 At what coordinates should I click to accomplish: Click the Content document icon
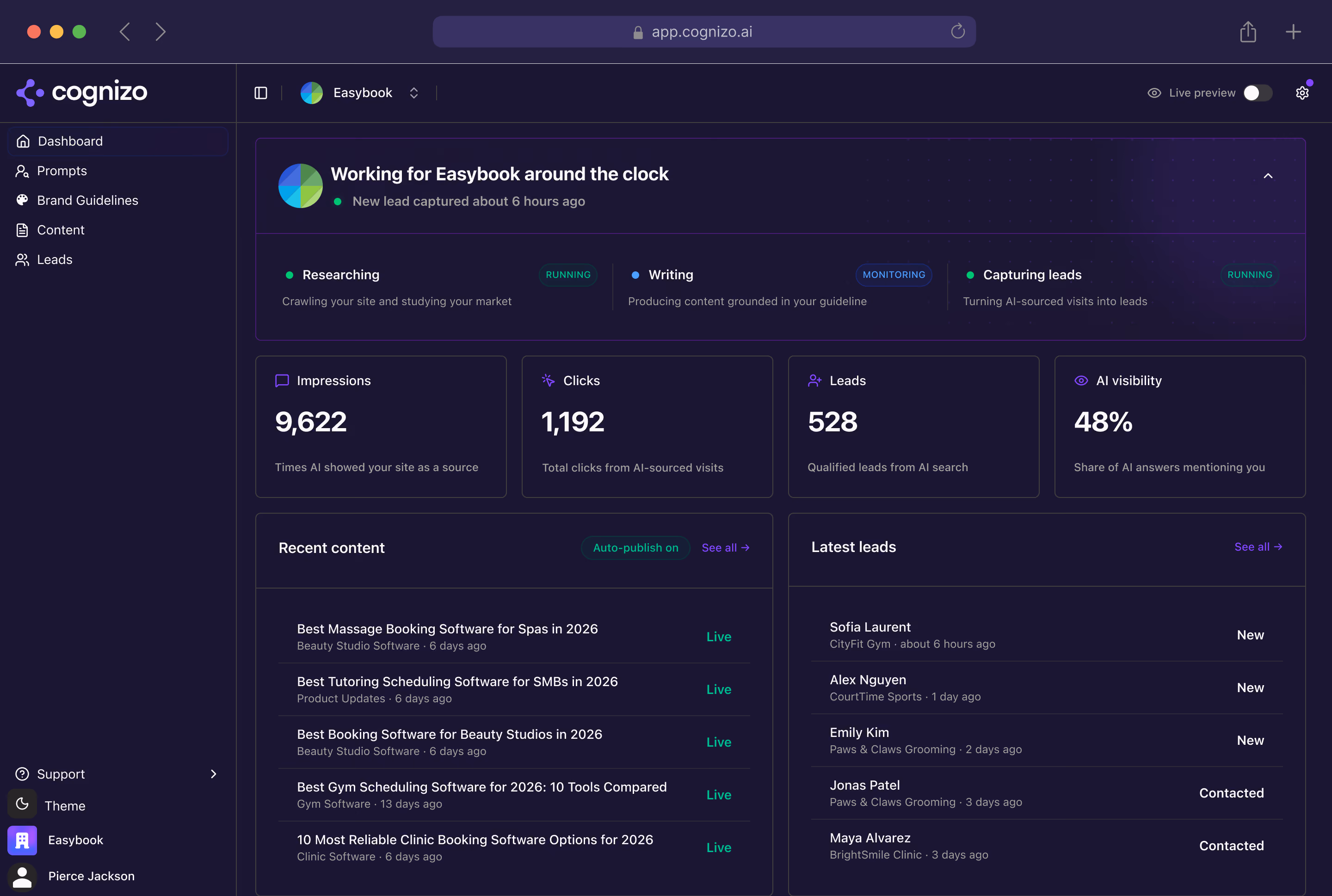[22, 230]
